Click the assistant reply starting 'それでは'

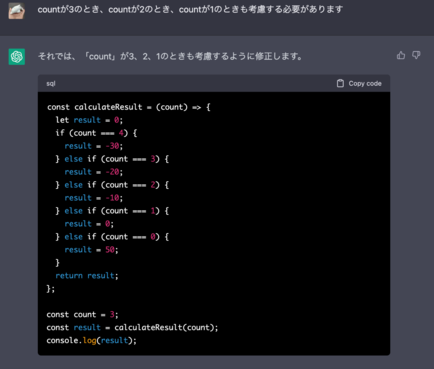pyautogui.click(x=170, y=56)
